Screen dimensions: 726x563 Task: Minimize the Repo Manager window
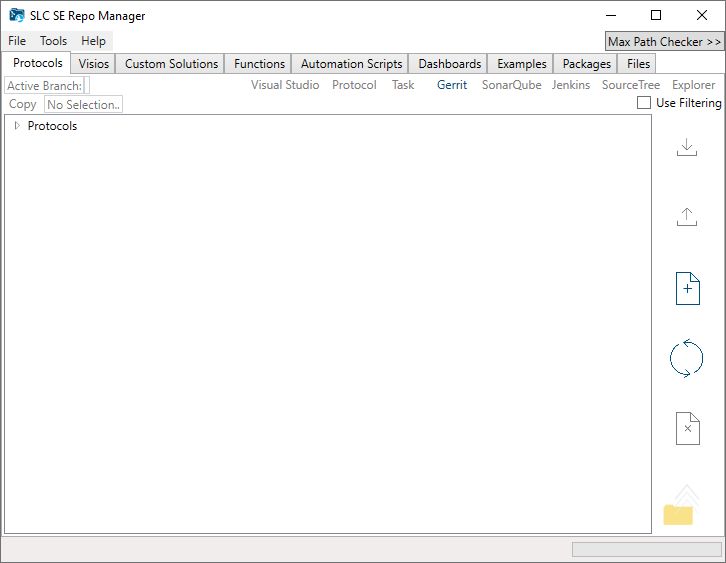[x=611, y=15]
